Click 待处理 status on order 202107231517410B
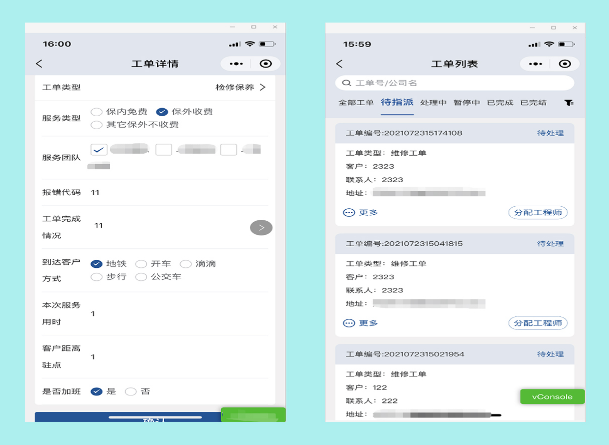This screenshot has width=609, height=445. tap(550, 133)
